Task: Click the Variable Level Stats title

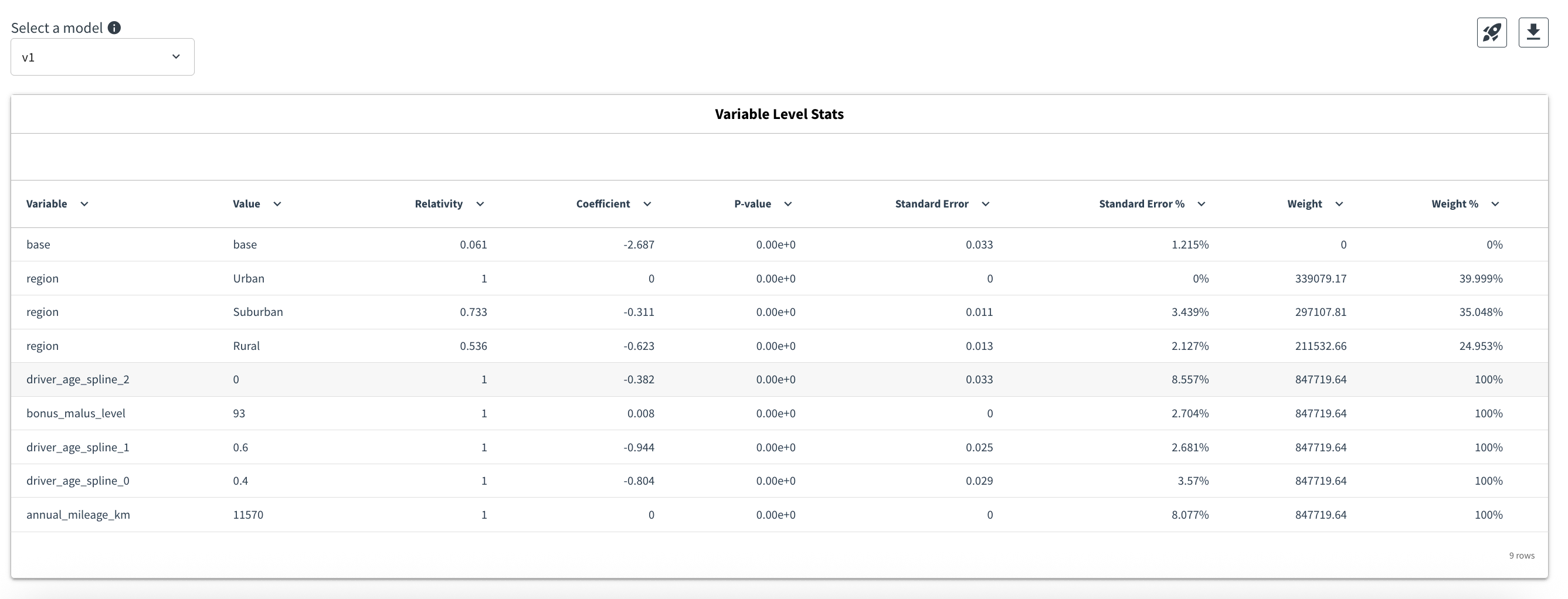Action: coord(780,113)
